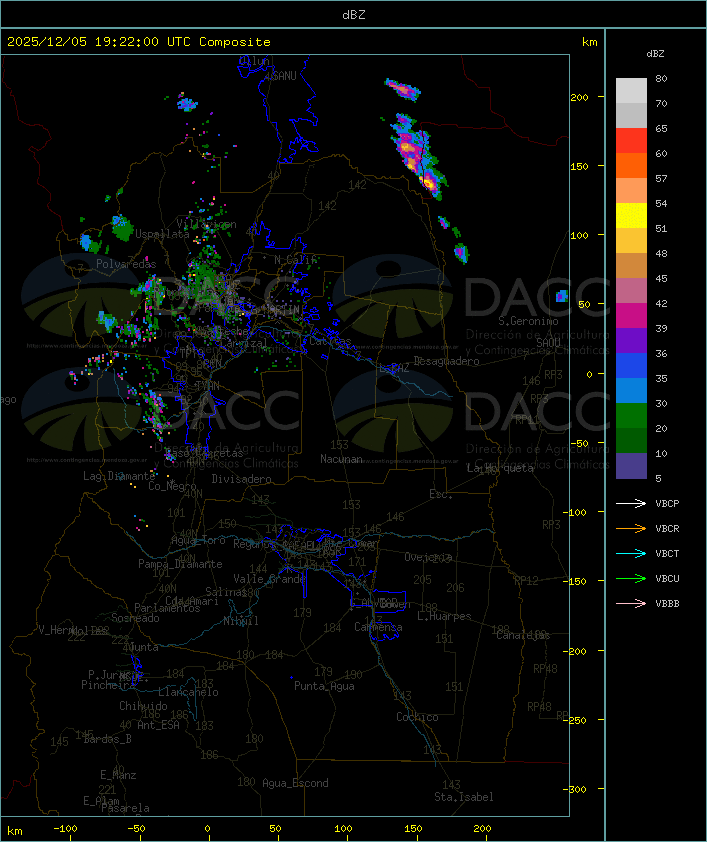Image resolution: width=707 pixels, height=842 pixels.
Task: Pick the tan 45-48 dBZ legend swatch
Action: (x=631, y=266)
